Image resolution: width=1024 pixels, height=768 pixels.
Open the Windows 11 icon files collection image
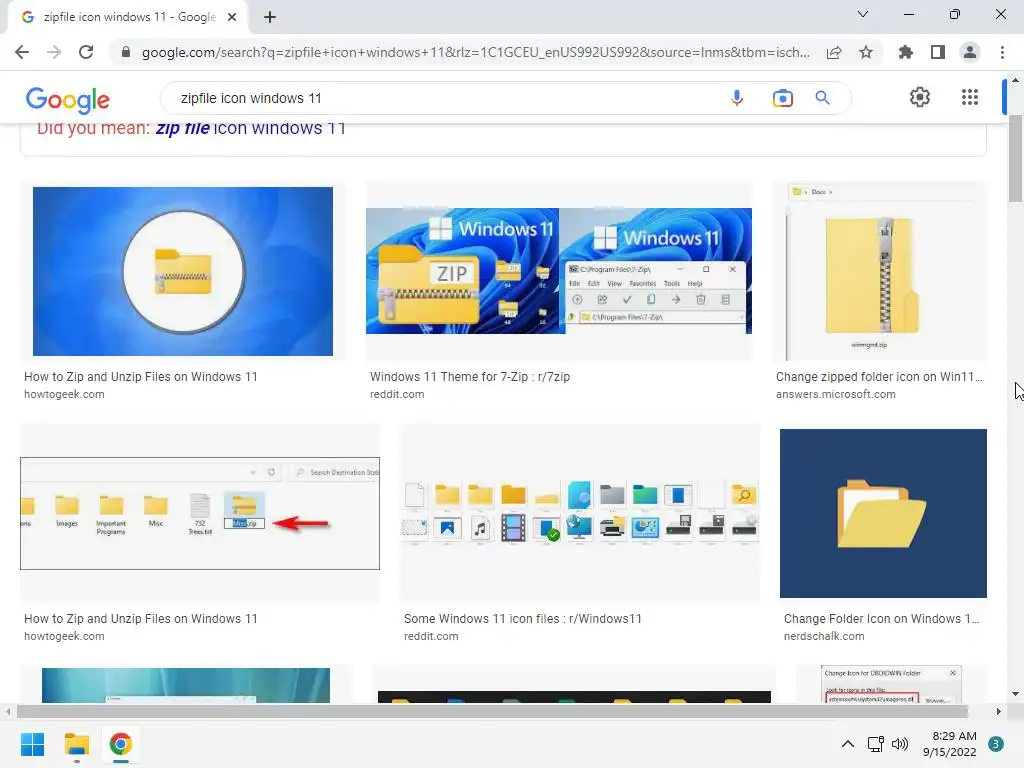coord(580,513)
